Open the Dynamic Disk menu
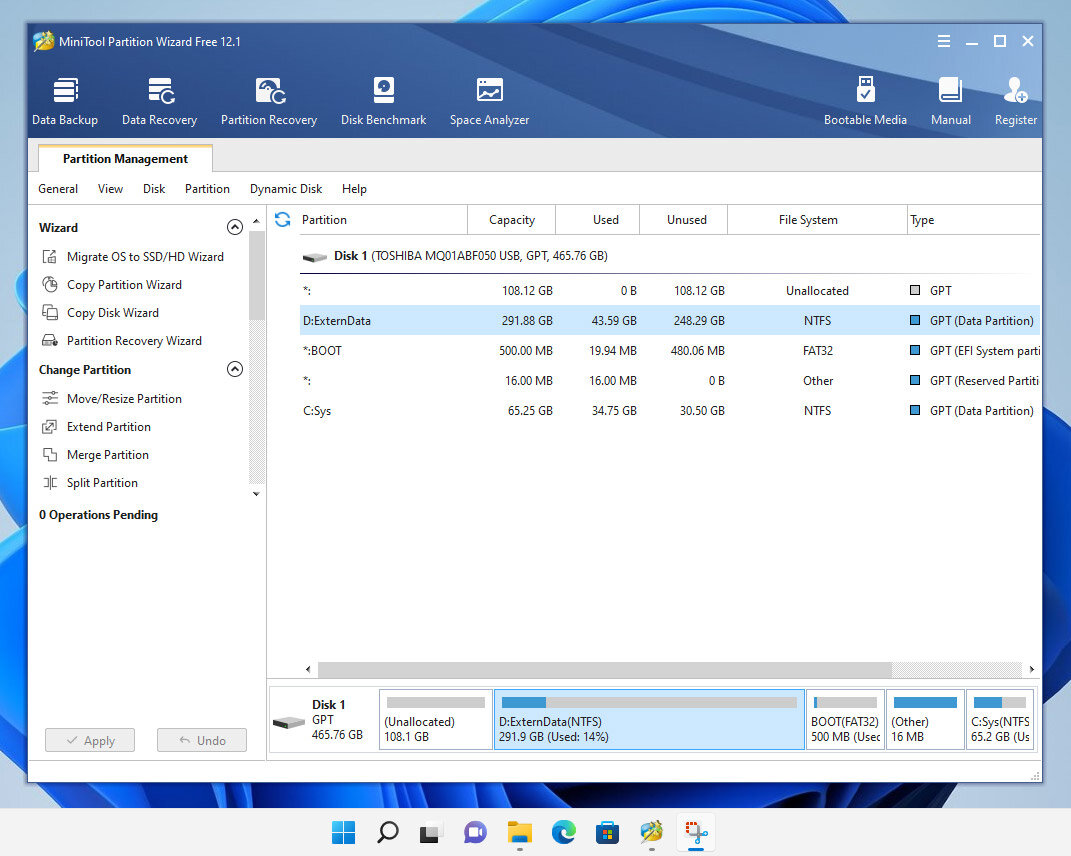 tap(286, 189)
